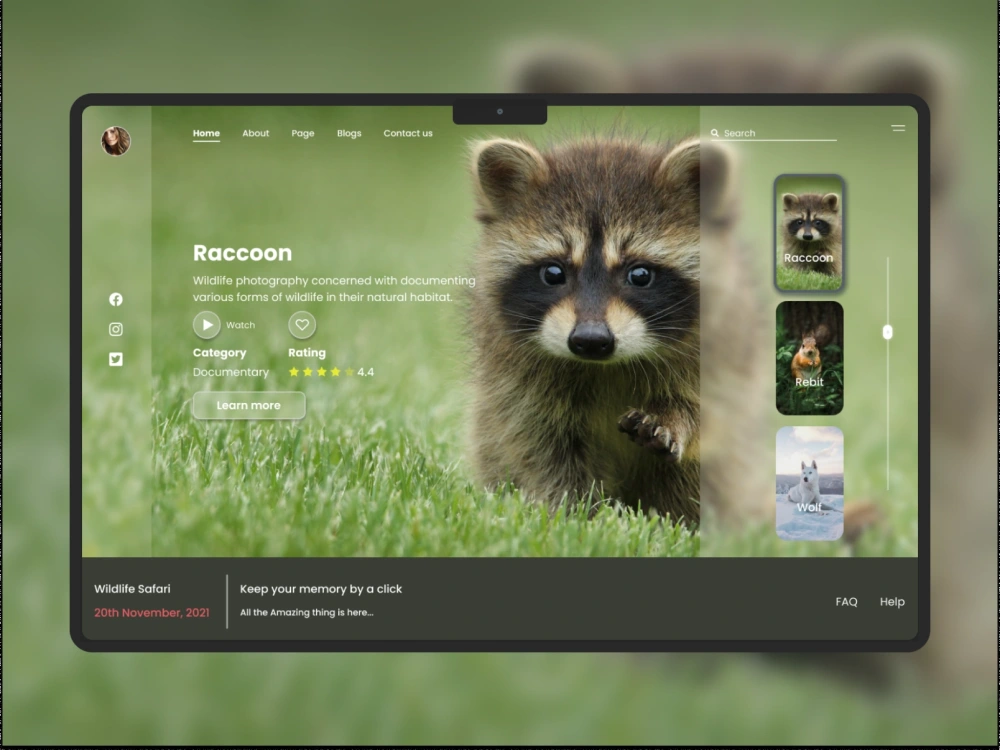The image size is (1000, 750).
Task: Click the Learn more button
Action: 249,406
